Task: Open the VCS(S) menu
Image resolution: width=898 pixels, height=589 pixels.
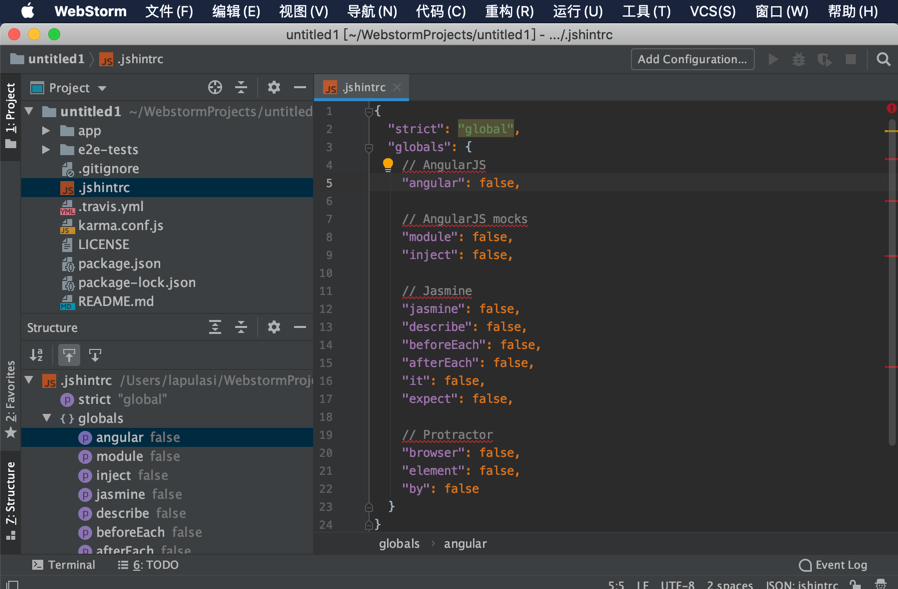Action: click(712, 11)
